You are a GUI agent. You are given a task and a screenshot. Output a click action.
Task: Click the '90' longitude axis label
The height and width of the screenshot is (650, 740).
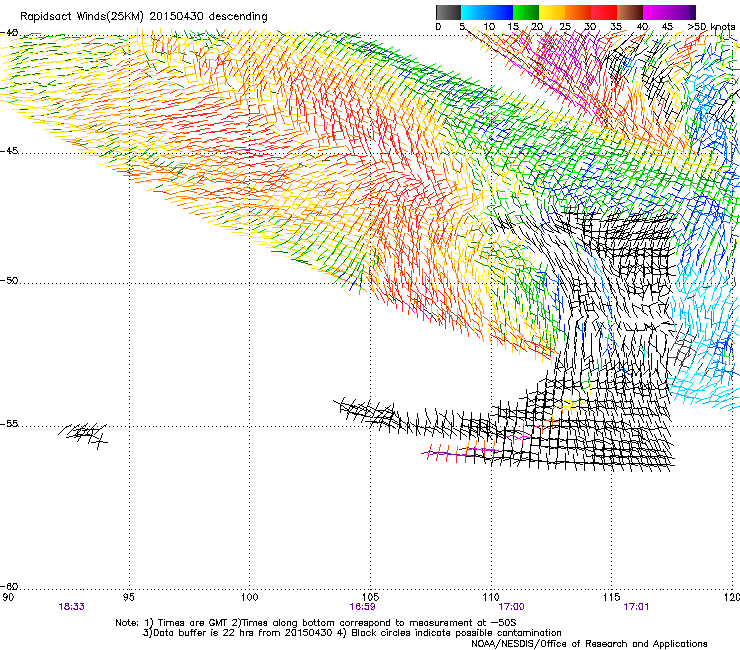tap(8, 598)
